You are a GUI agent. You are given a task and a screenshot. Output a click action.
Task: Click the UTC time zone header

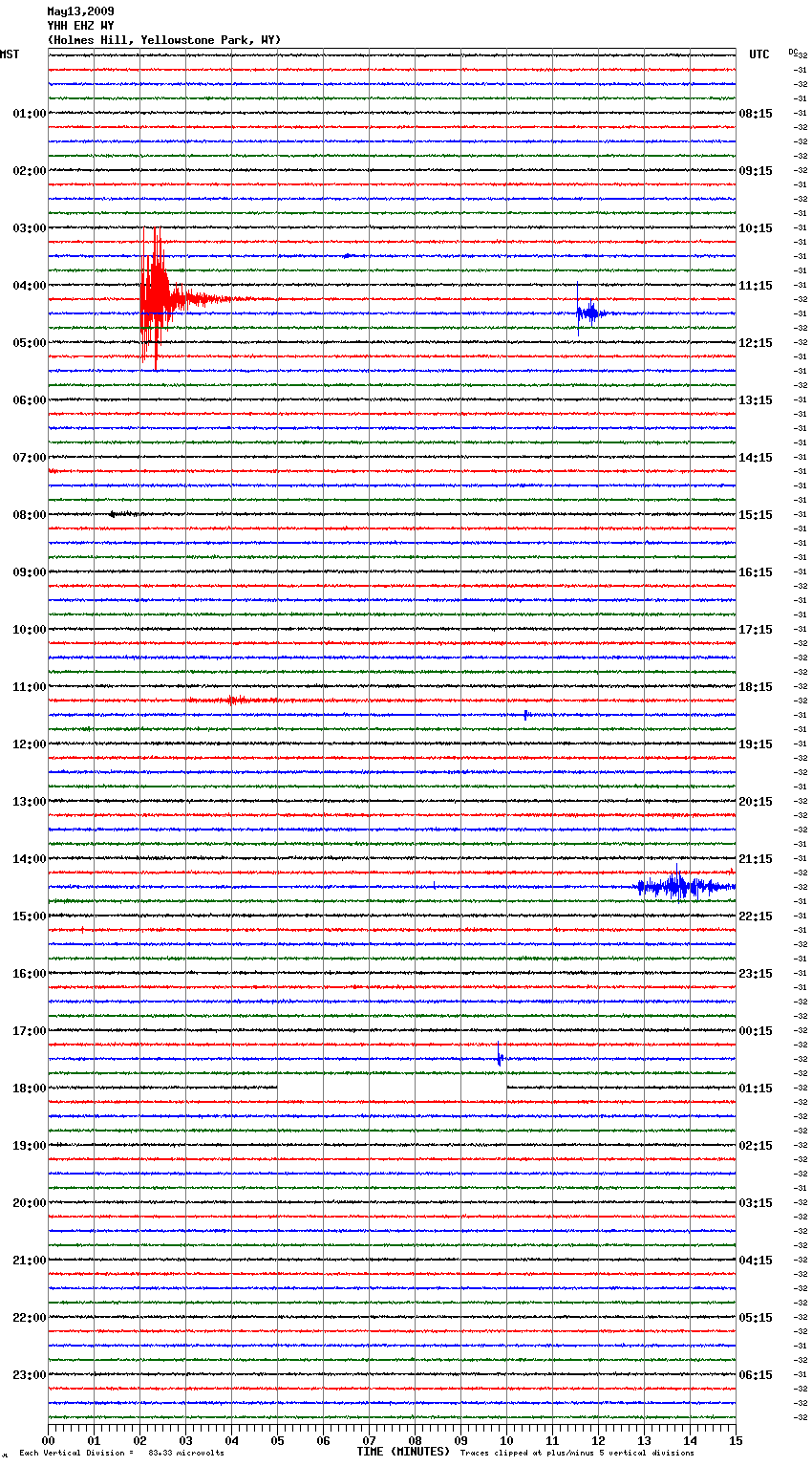(759, 54)
